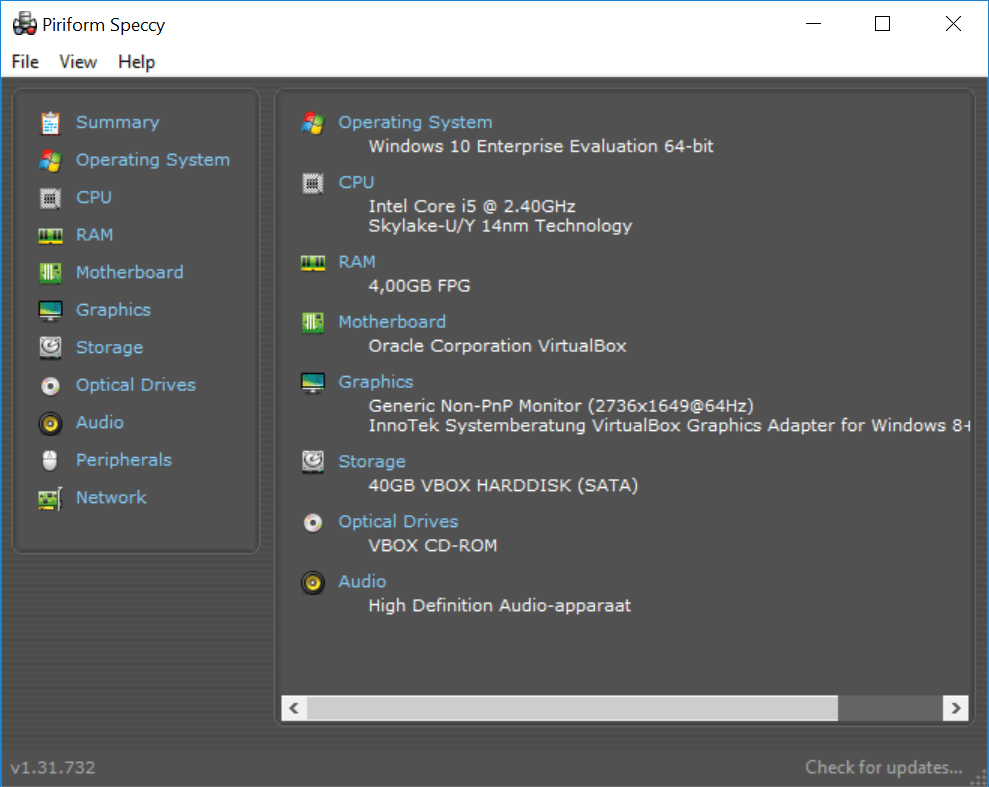989x787 pixels.
Task: Click the Peripherals mouse icon in sidebar
Action: 50,460
